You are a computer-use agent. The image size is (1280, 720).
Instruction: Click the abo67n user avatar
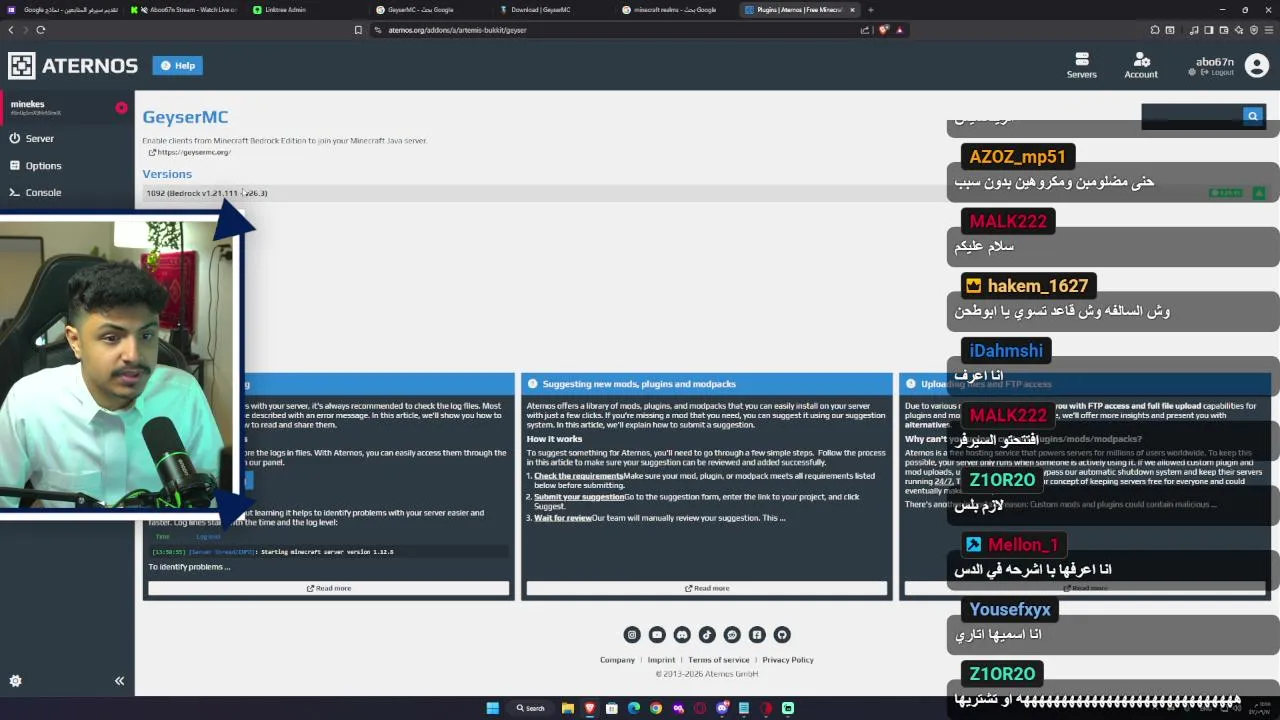tap(1256, 66)
